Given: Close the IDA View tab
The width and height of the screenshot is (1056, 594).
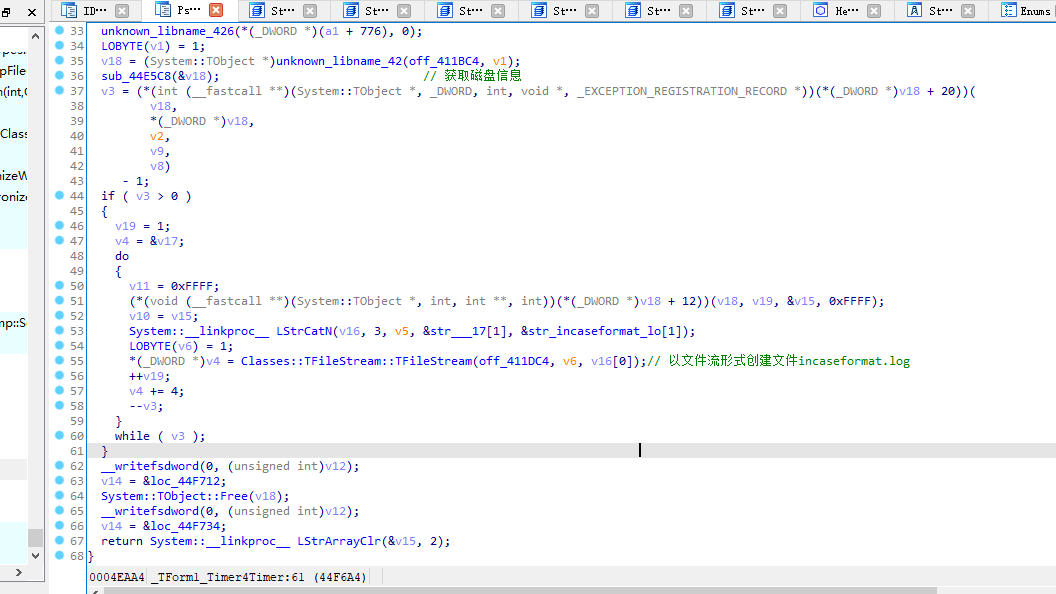Looking at the screenshot, I should [x=122, y=11].
